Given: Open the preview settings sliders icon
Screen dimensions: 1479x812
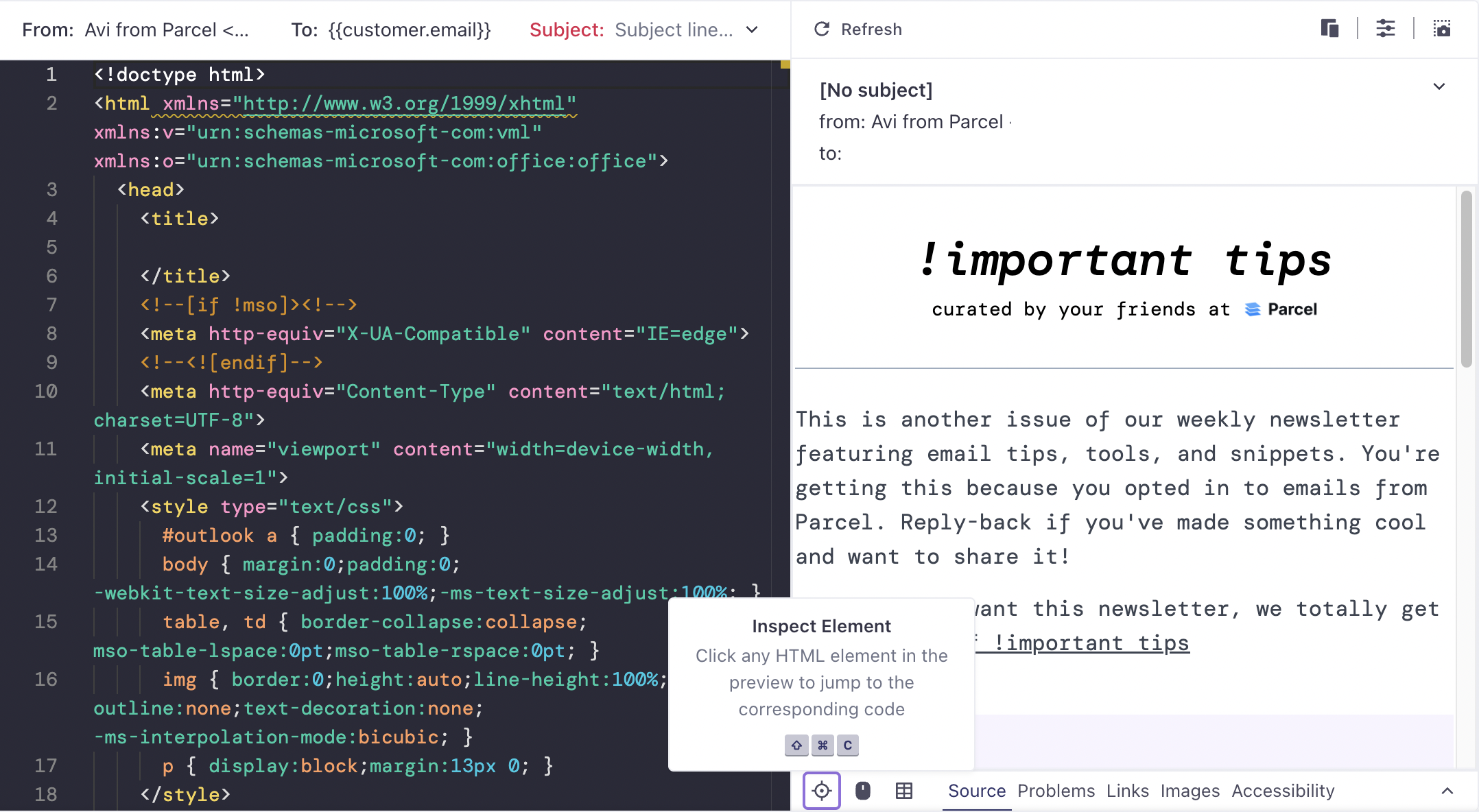Looking at the screenshot, I should (1385, 29).
